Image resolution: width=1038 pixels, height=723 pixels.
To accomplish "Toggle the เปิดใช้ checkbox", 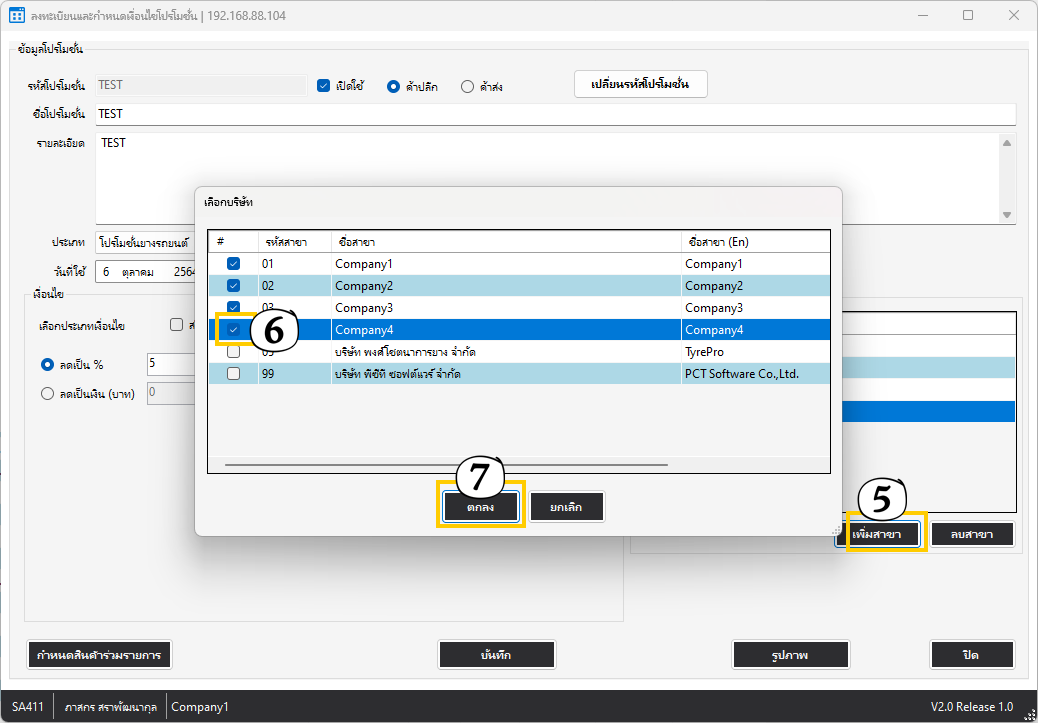I will click(x=323, y=86).
